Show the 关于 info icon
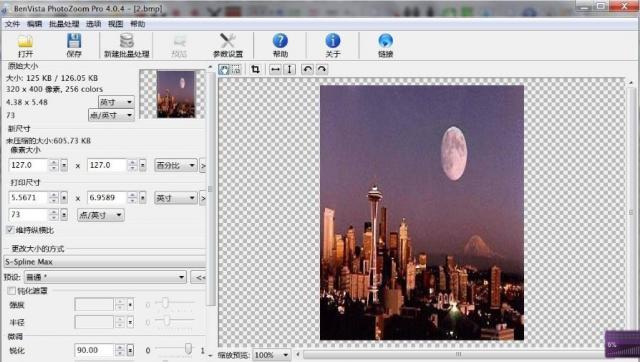 (333, 46)
